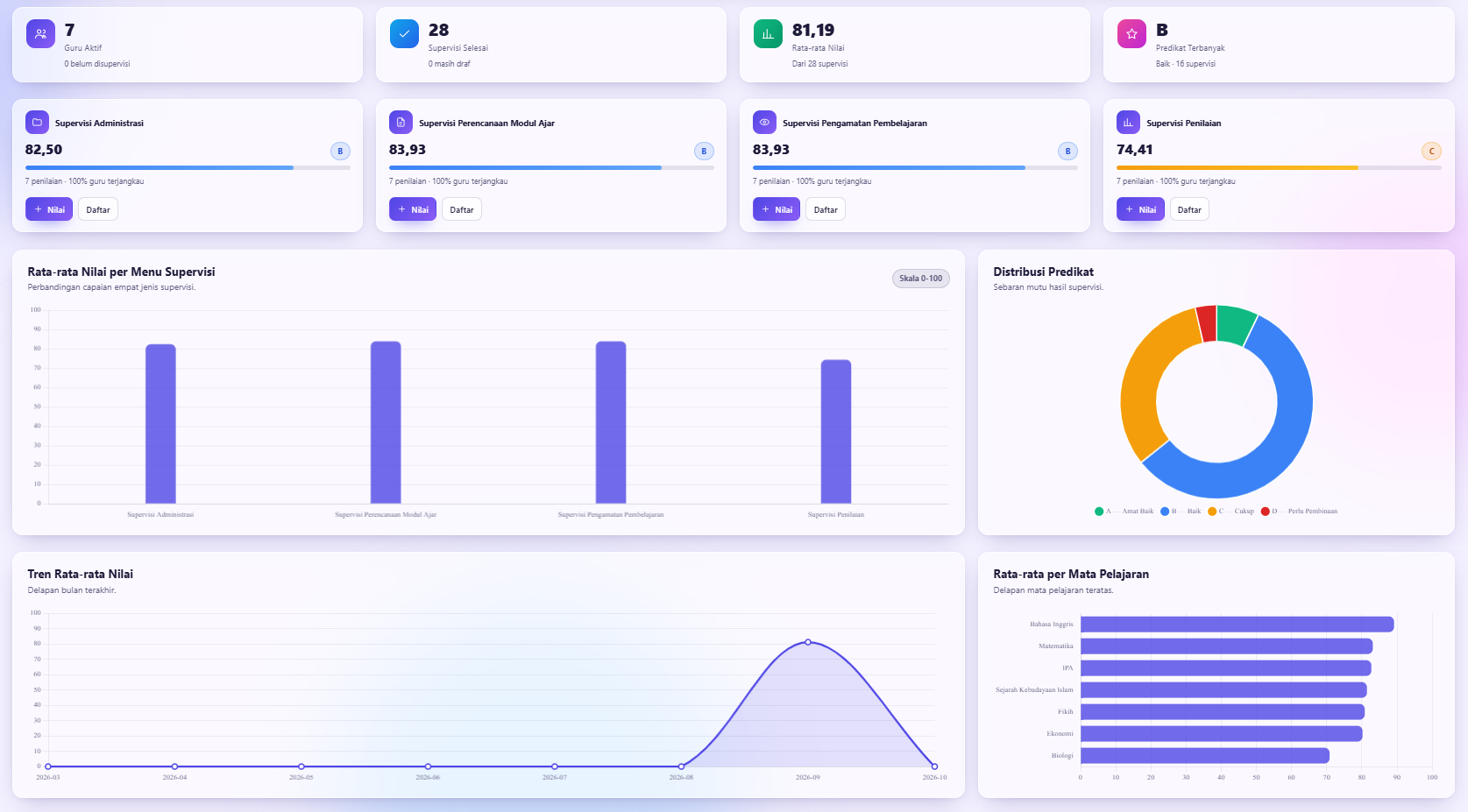Viewport: 1468px width, 812px height.
Task: Click the Biologi horizontal bar
Action: (1205, 755)
